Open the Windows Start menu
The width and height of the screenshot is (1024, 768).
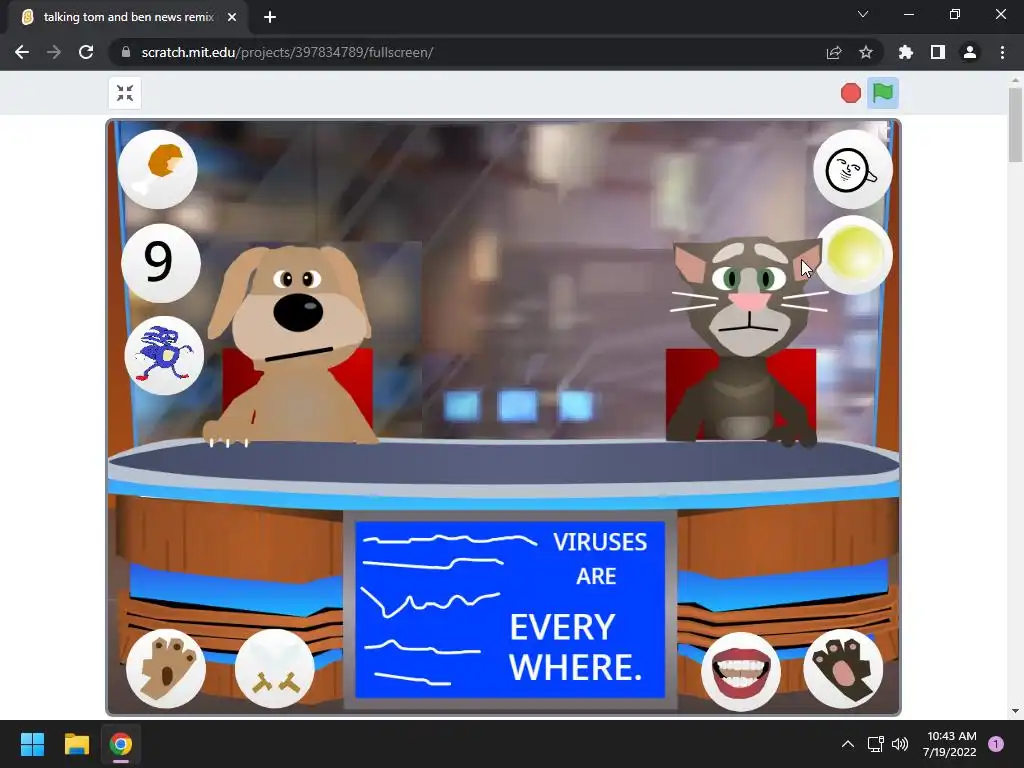tap(32, 744)
